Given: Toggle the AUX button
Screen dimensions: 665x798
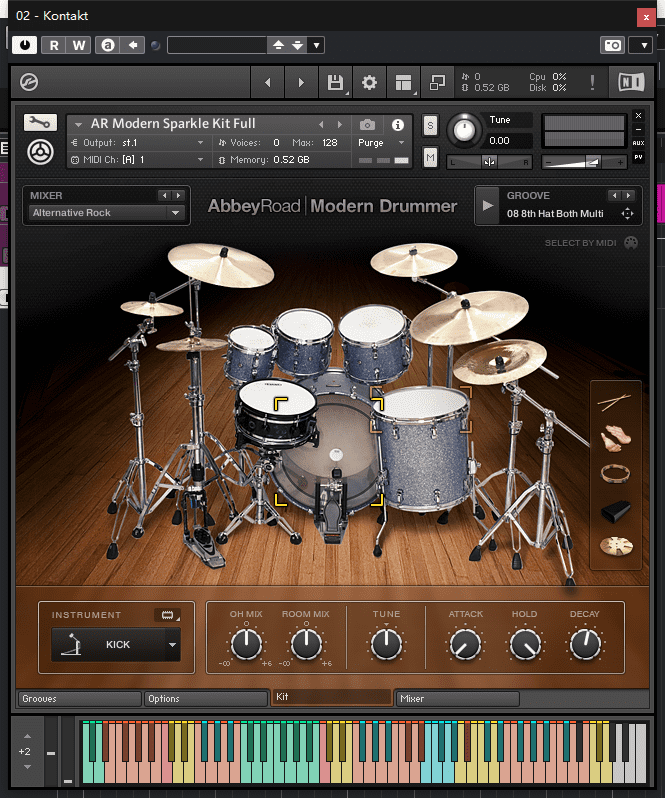Looking at the screenshot, I should (x=639, y=143).
